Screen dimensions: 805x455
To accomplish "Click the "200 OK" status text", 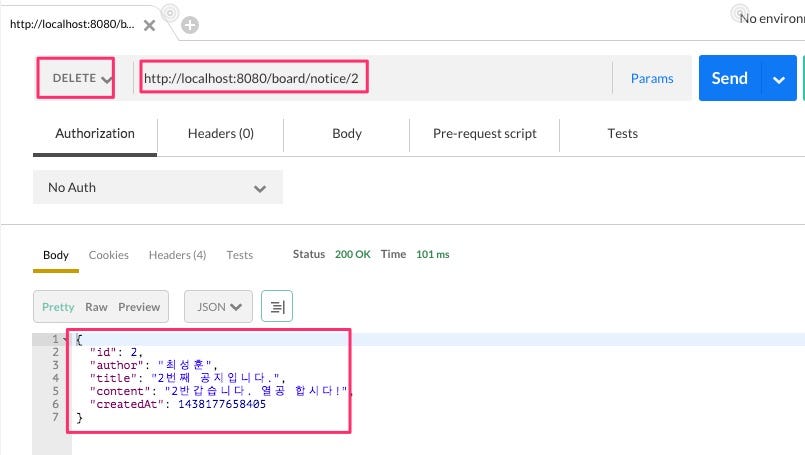I will point(353,254).
